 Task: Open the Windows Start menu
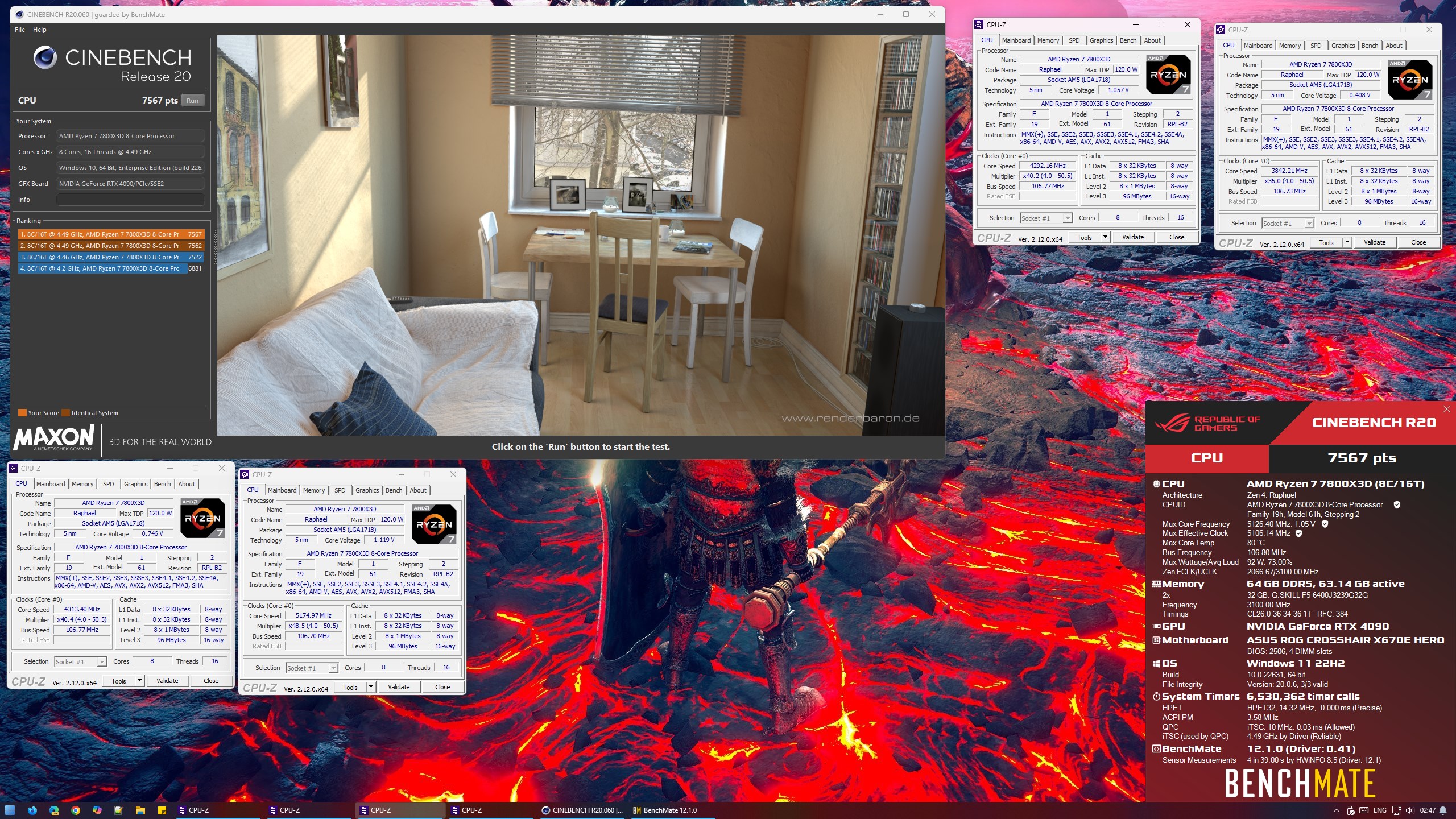point(10,810)
